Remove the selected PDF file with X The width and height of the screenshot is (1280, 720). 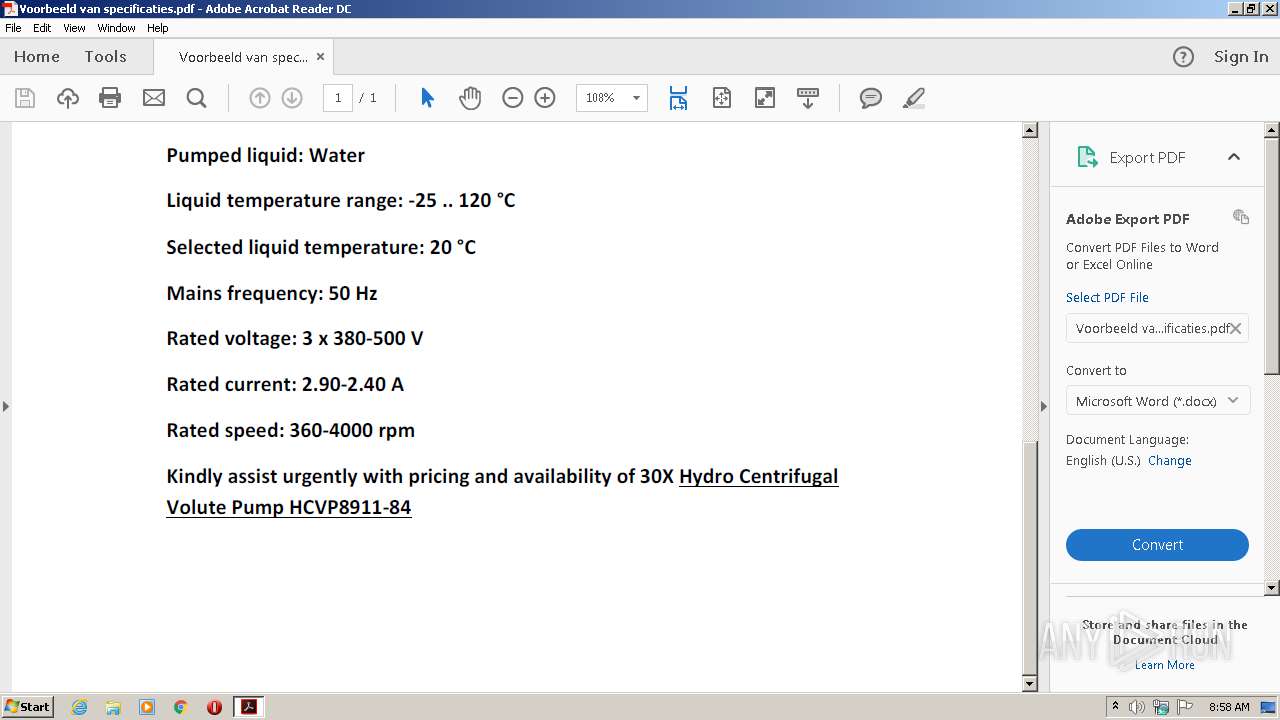click(x=1236, y=328)
